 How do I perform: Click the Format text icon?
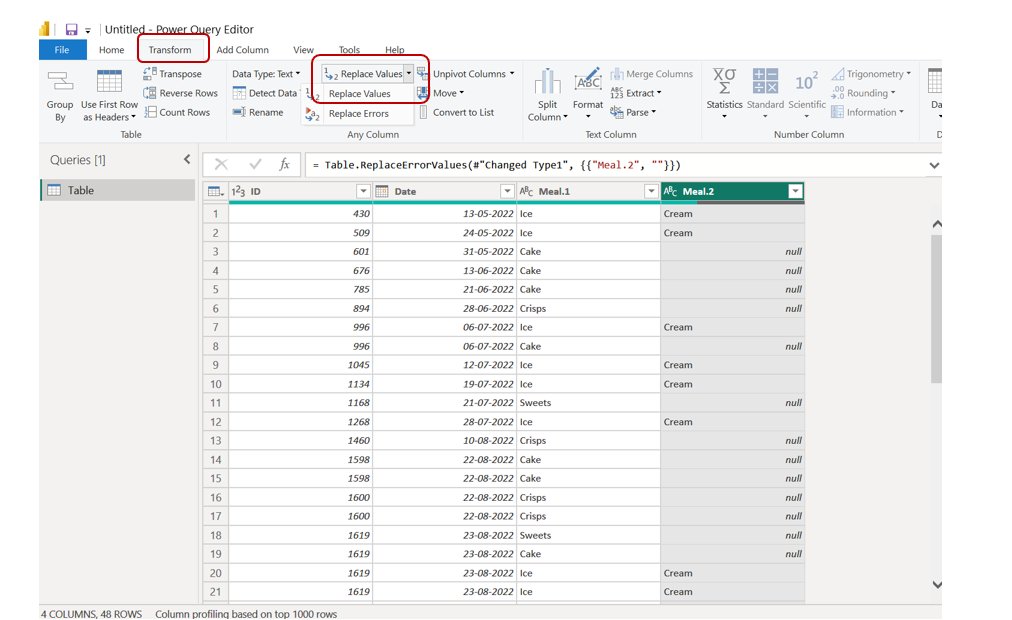pos(588,80)
